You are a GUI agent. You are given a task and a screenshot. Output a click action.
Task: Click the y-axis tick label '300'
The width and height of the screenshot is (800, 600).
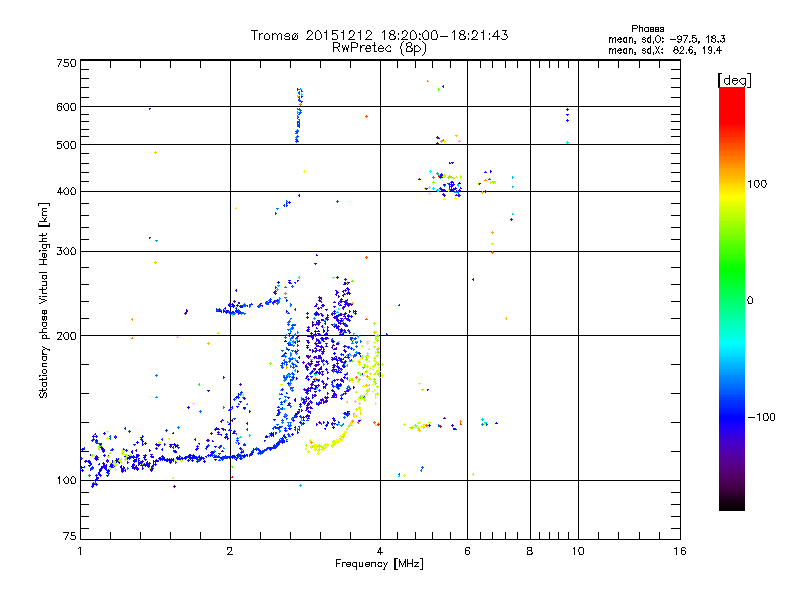pyautogui.click(x=66, y=252)
